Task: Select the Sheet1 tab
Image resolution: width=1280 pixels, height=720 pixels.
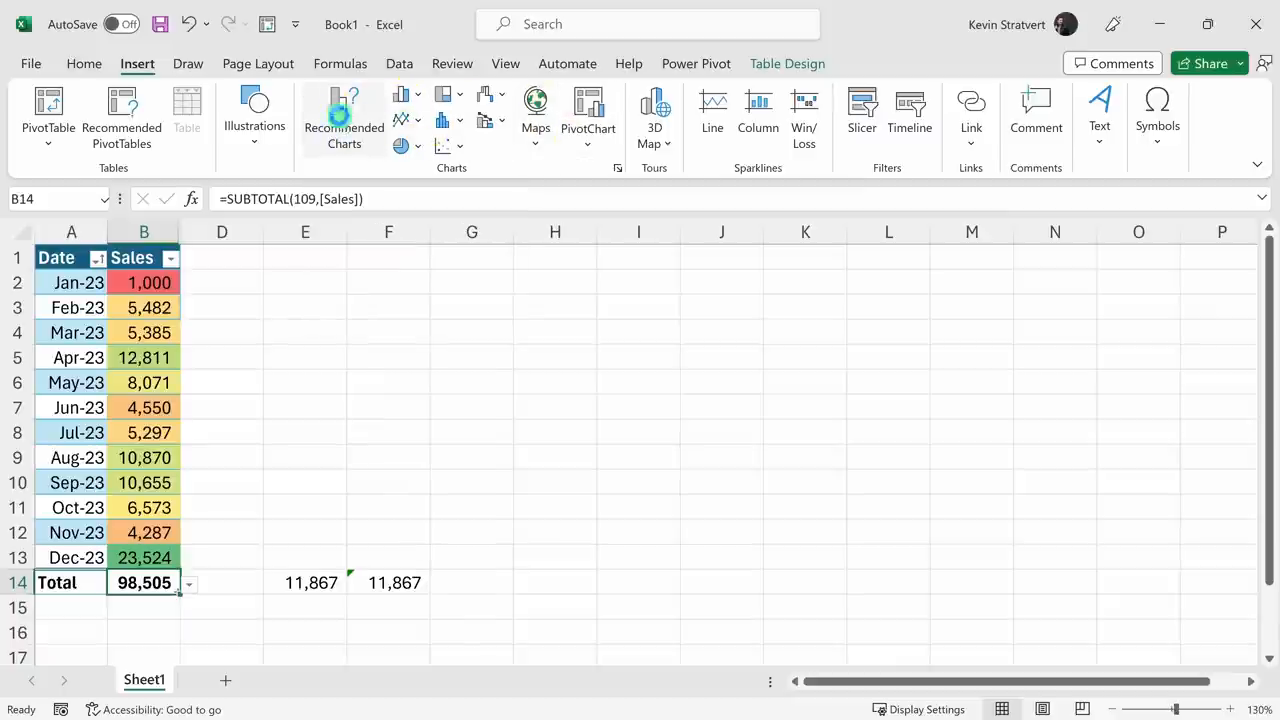Action: point(144,680)
